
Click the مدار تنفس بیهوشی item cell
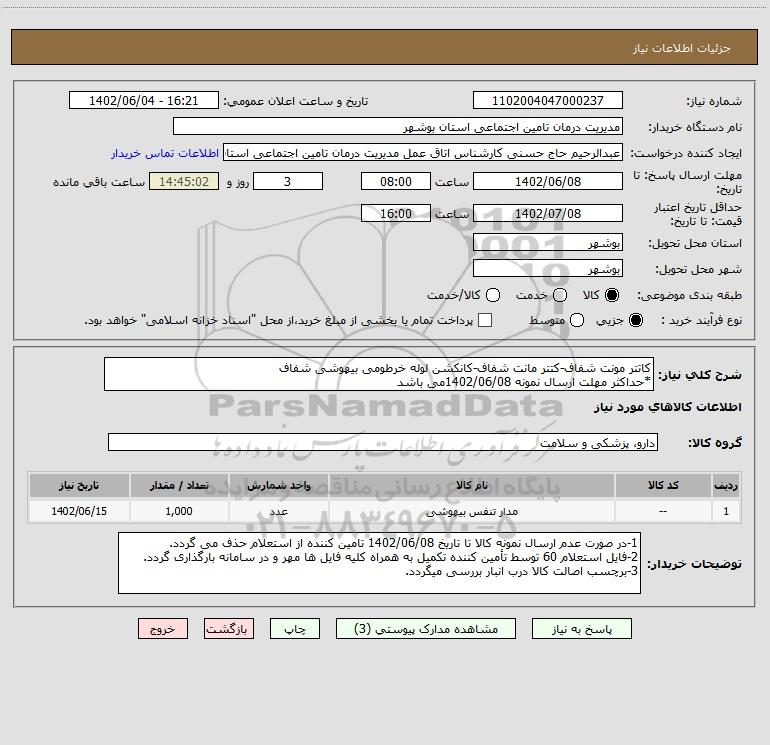(471, 512)
